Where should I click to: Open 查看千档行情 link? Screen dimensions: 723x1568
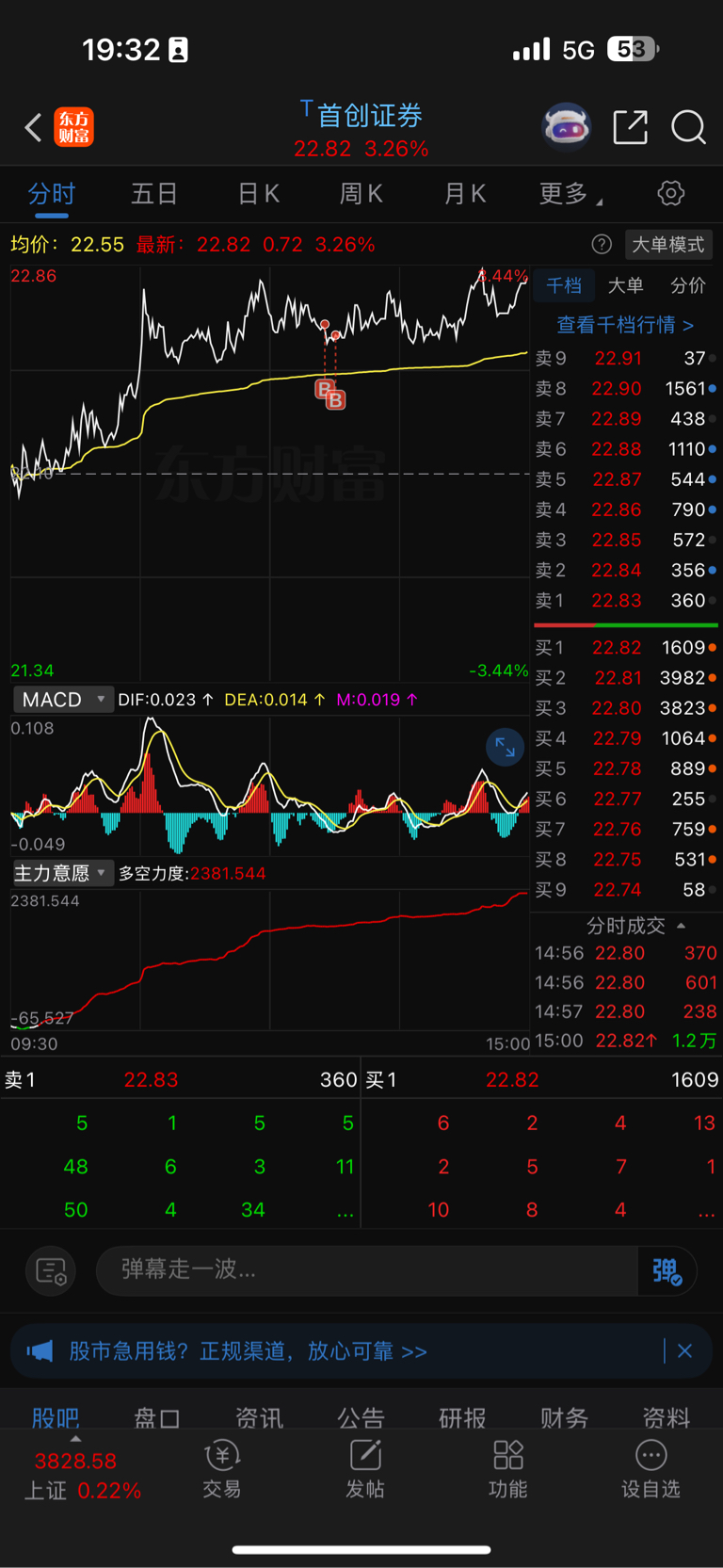[x=625, y=325]
